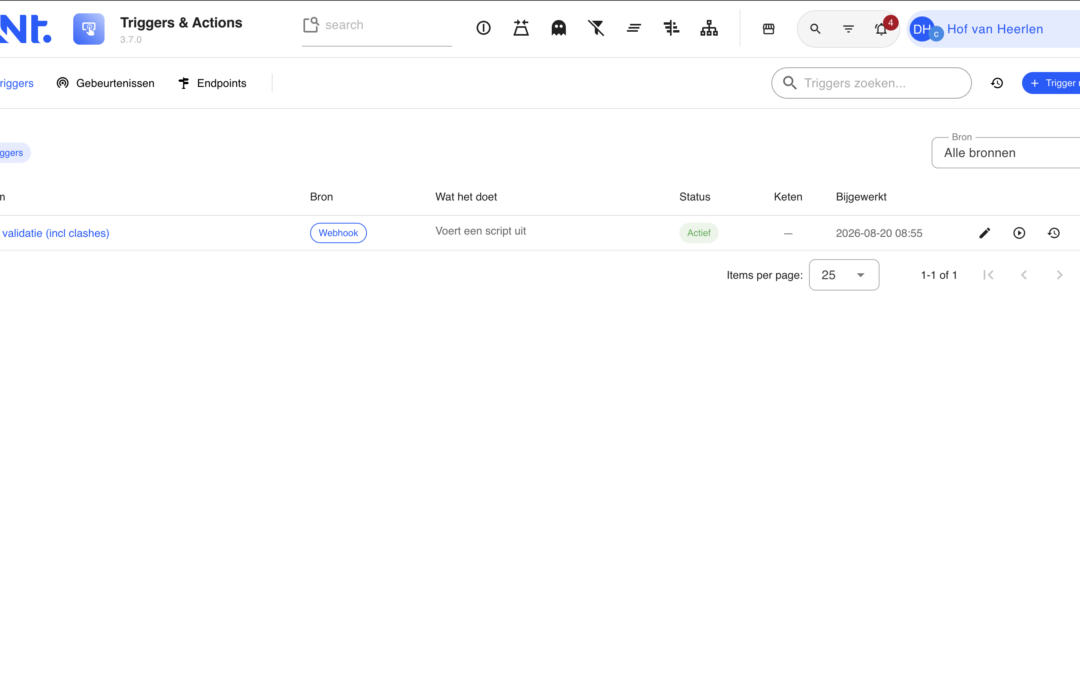Click the Actief status badge

pyautogui.click(x=698, y=233)
